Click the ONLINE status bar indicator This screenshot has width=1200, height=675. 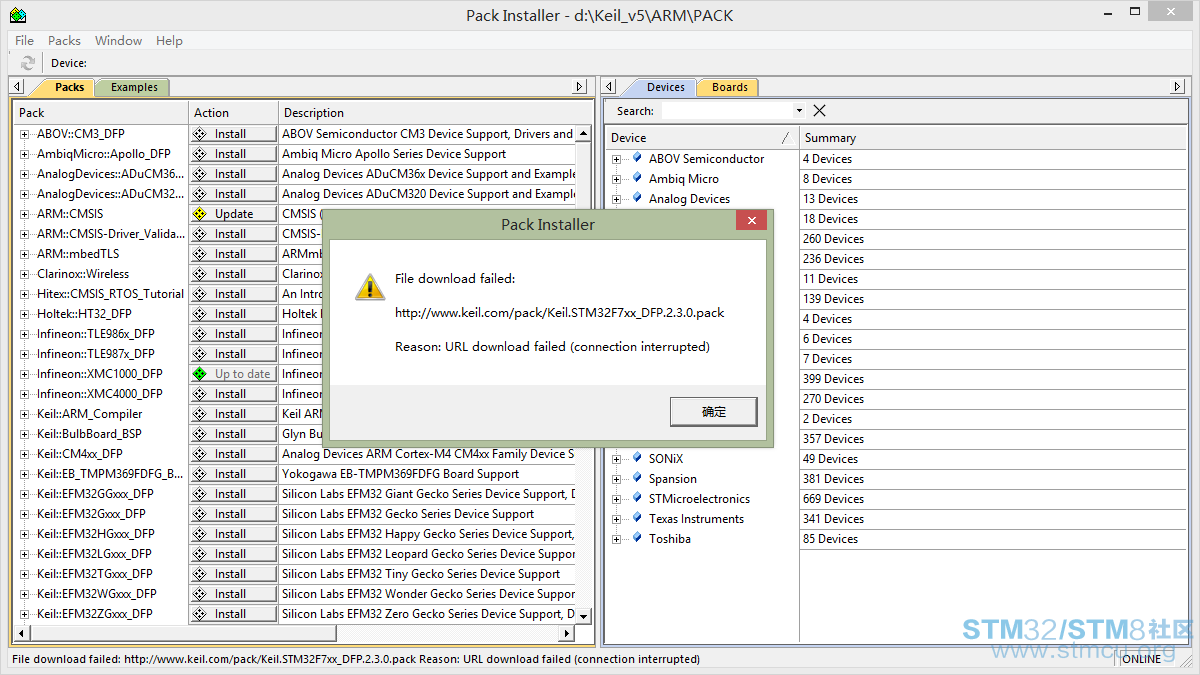coord(1141,659)
